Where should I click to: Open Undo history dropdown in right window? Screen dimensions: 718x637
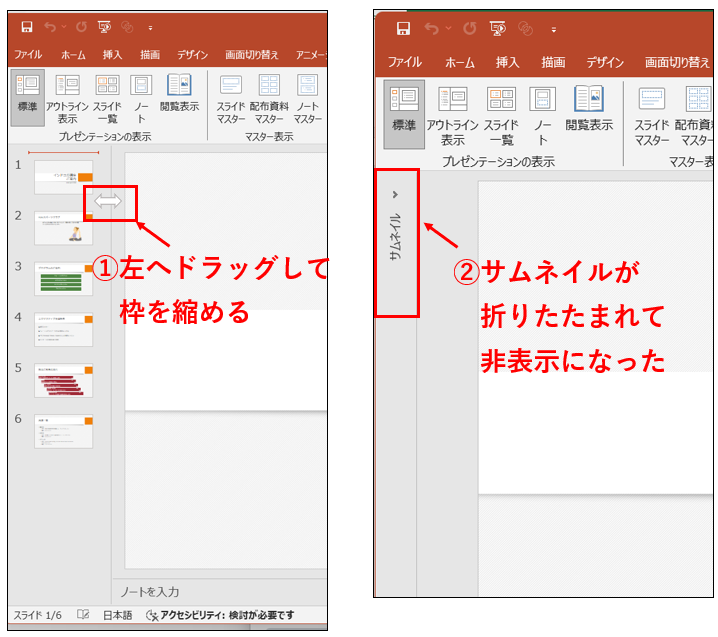(449, 29)
